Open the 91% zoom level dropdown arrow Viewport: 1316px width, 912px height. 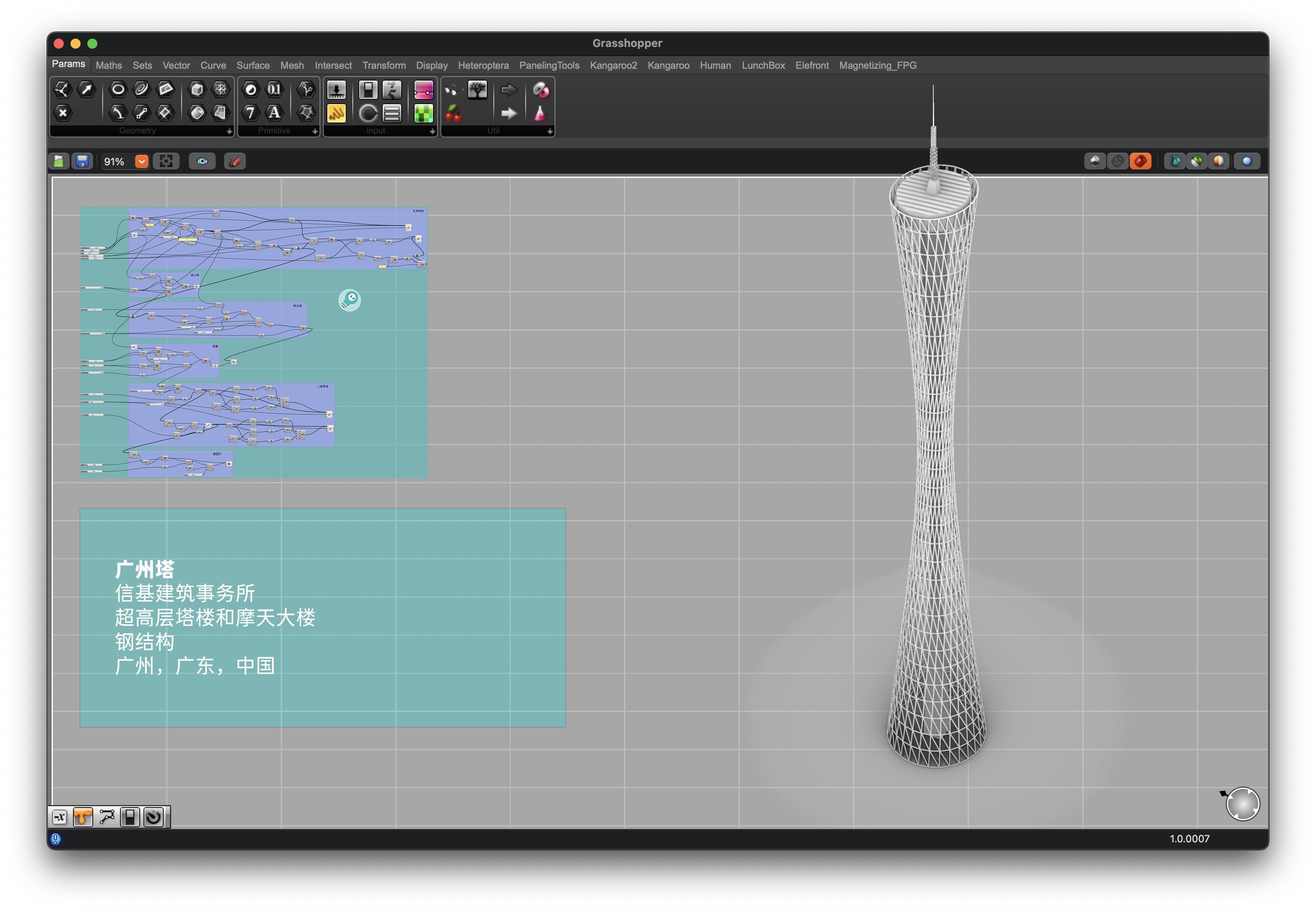coord(141,162)
